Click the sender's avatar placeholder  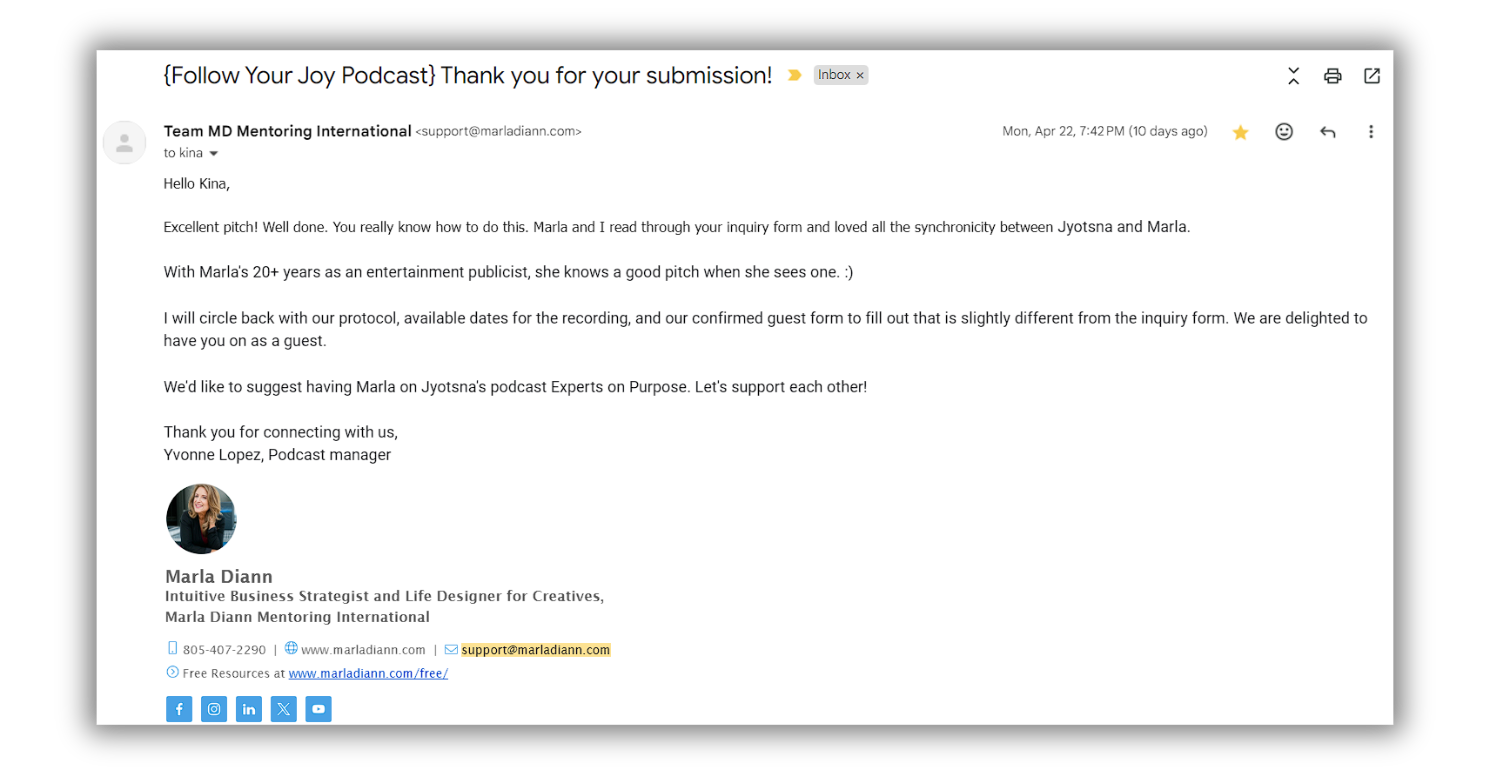click(x=125, y=143)
